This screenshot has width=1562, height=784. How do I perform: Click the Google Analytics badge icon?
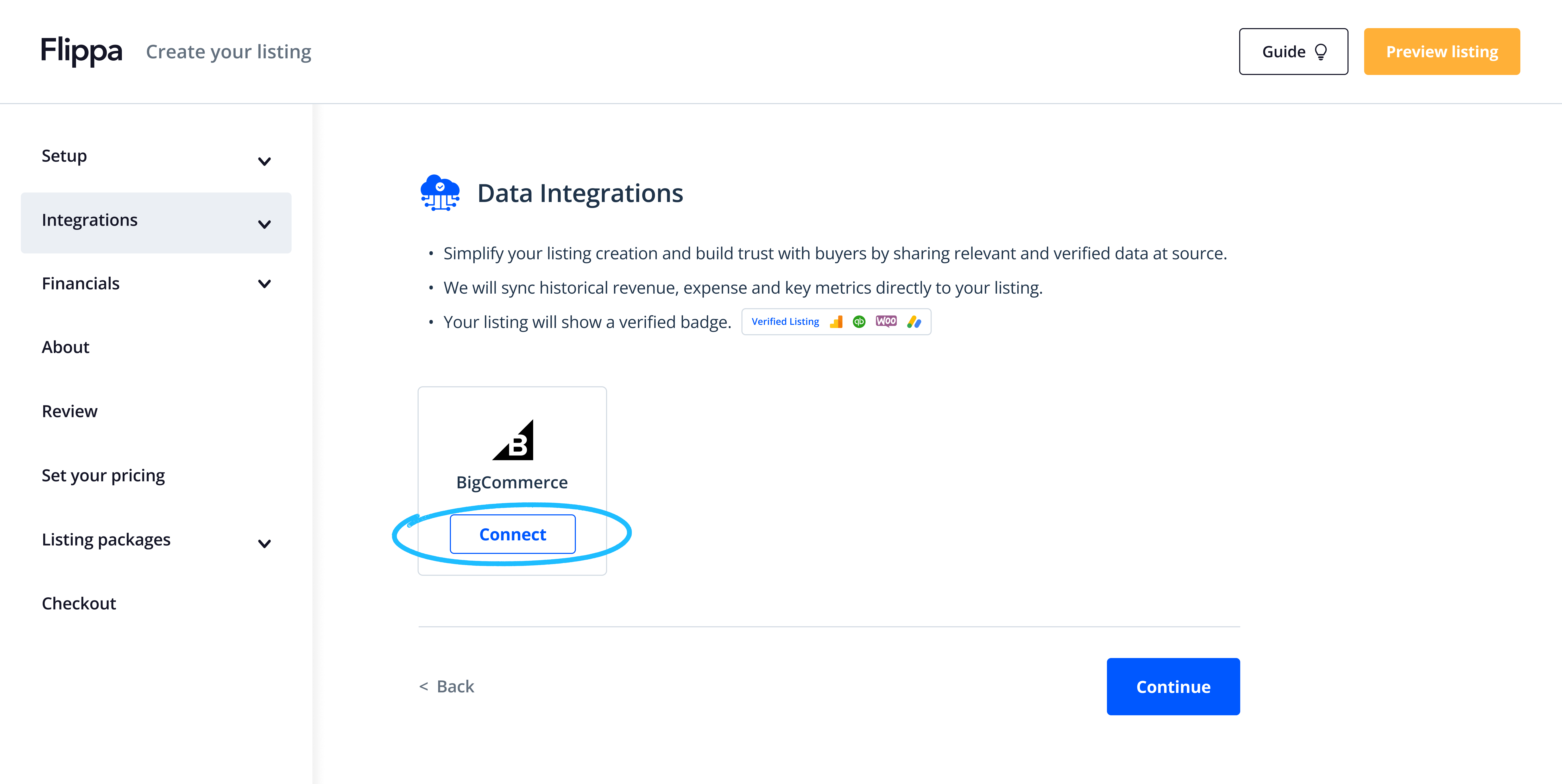click(836, 322)
